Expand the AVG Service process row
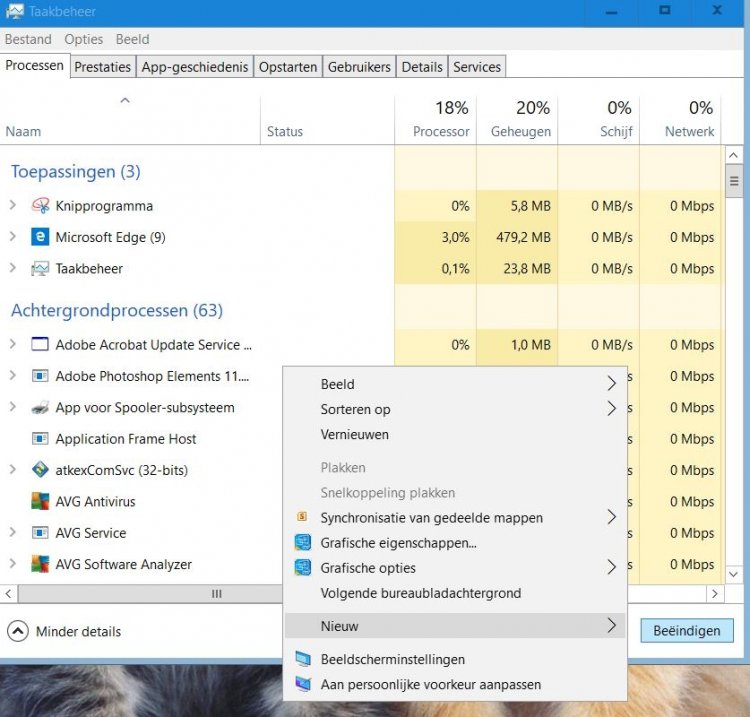 tap(13, 533)
